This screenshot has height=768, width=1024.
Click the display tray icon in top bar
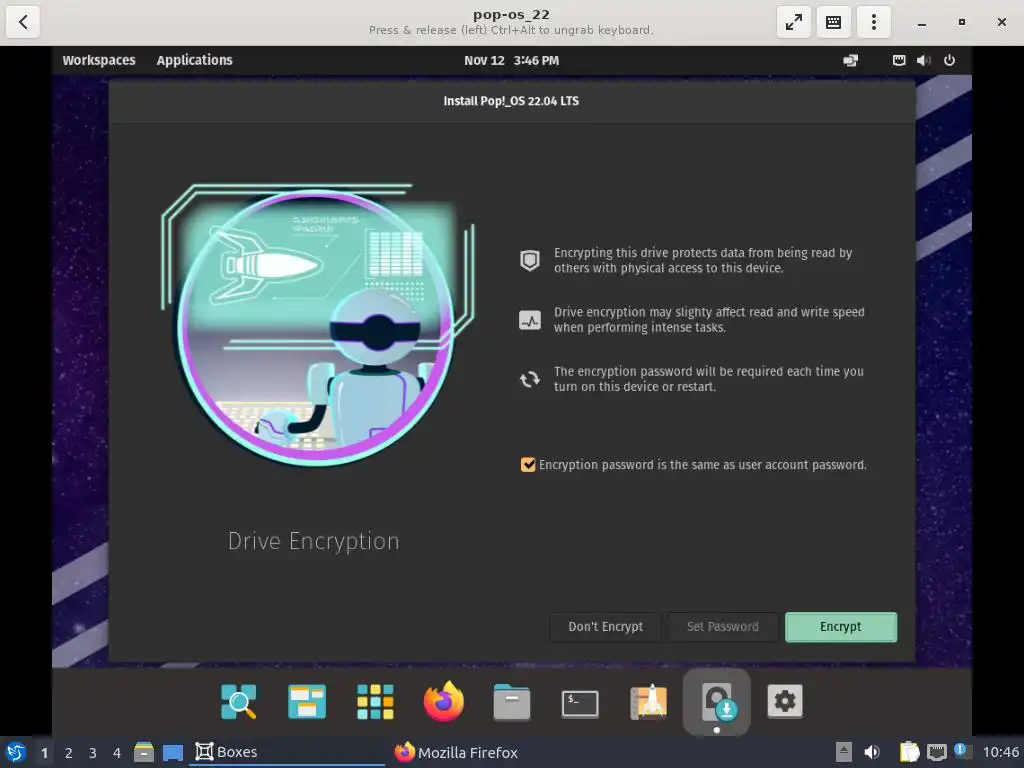point(850,60)
